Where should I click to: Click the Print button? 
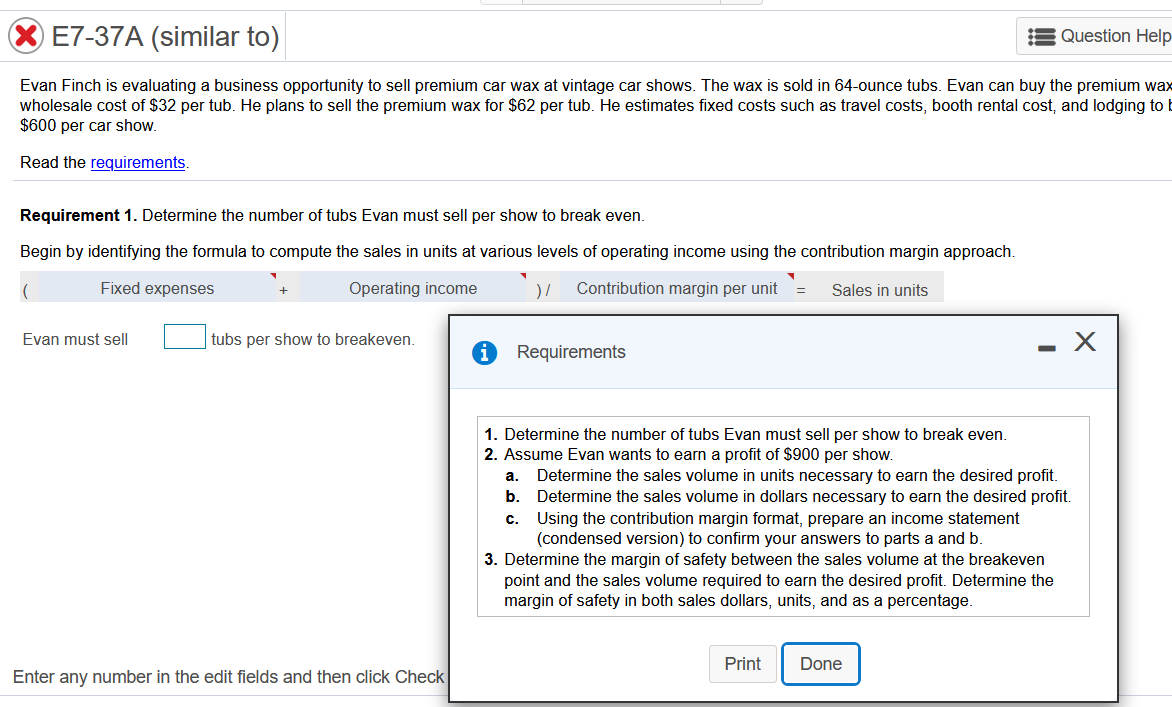pyautogui.click(x=742, y=663)
